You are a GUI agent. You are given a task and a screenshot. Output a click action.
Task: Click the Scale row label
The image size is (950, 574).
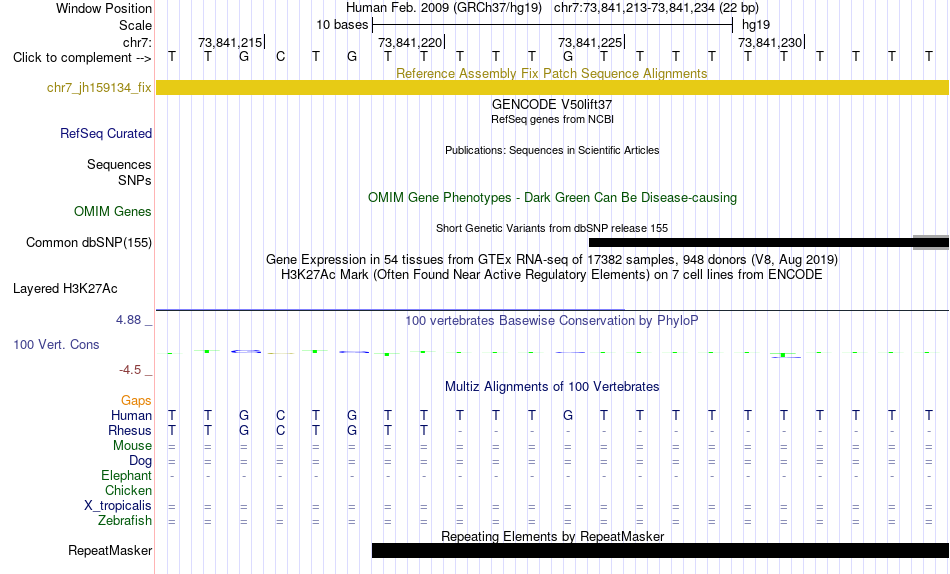click(135, 25)
